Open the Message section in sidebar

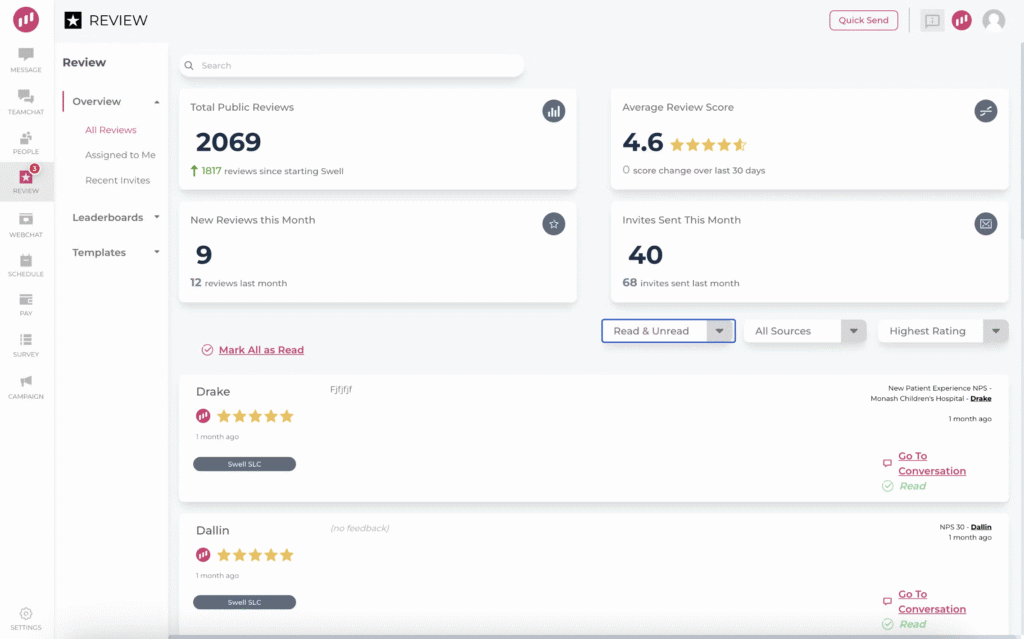[26, 59]
